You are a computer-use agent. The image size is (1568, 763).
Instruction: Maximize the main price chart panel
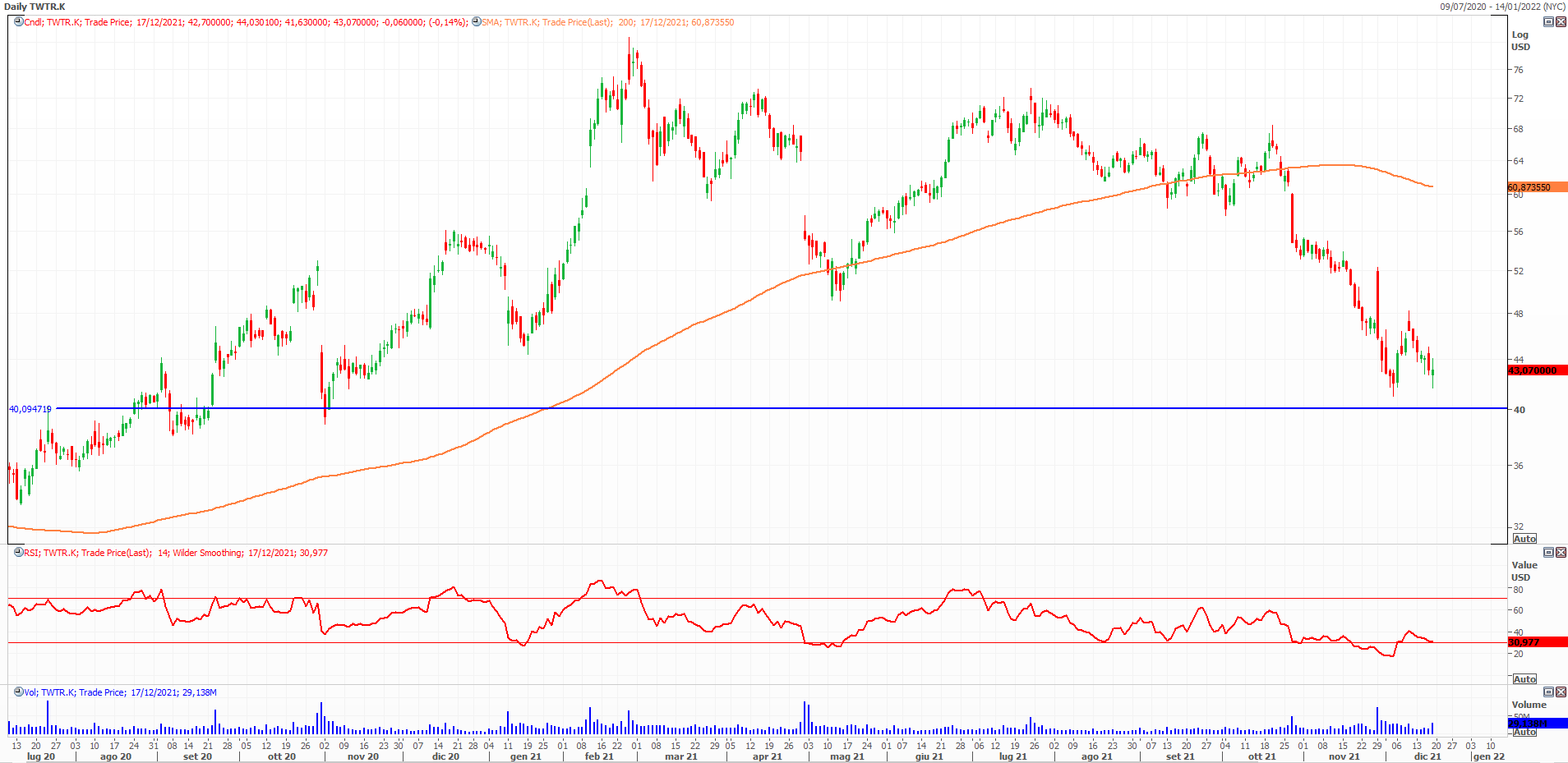pos(1548,22)
